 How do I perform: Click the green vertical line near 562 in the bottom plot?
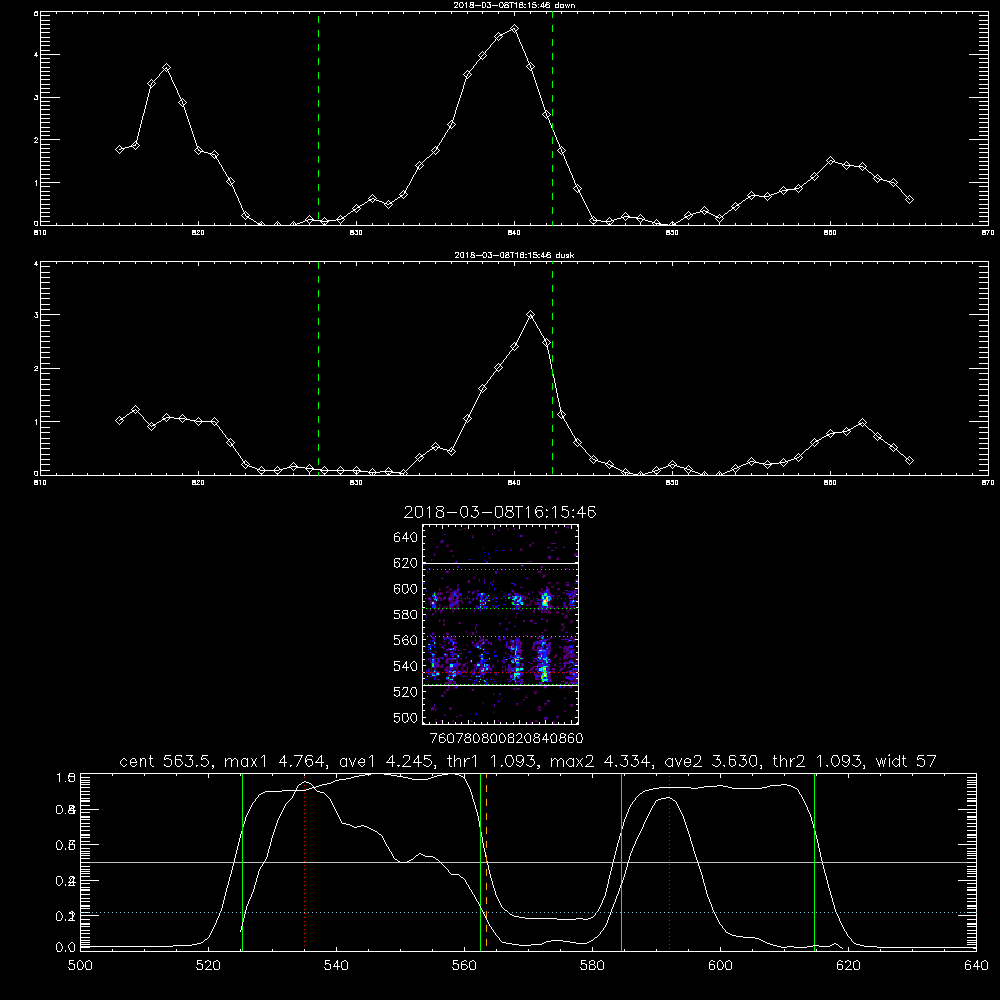(x=480, y=861)
